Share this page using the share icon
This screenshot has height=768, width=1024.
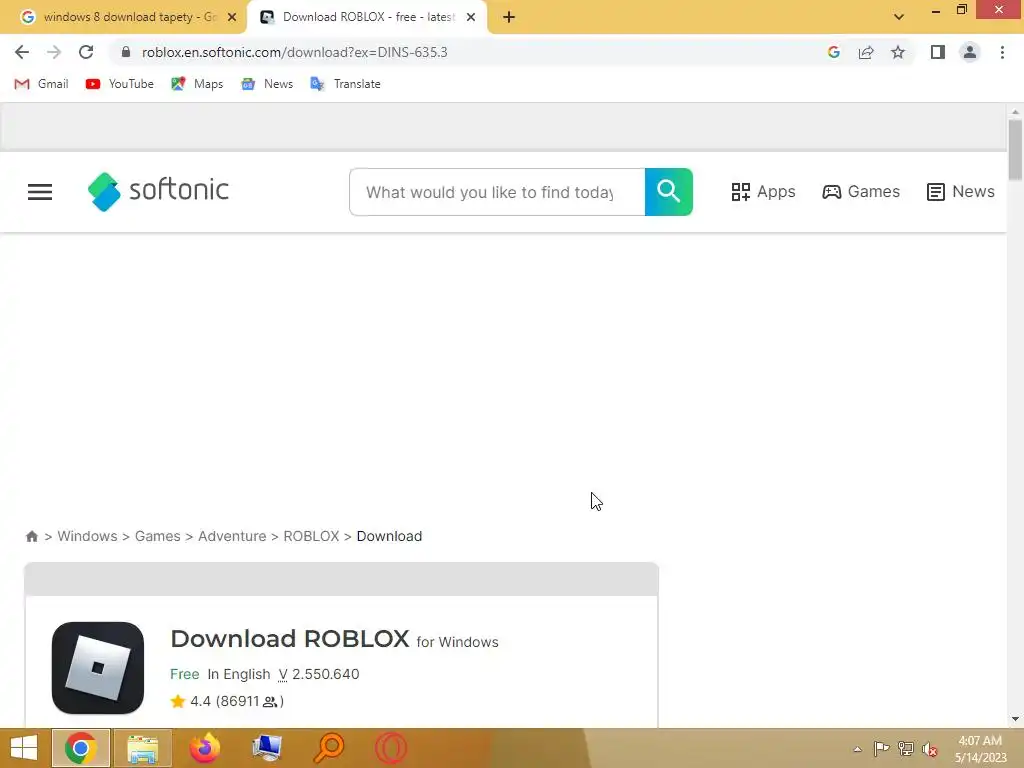coord(866,52)
